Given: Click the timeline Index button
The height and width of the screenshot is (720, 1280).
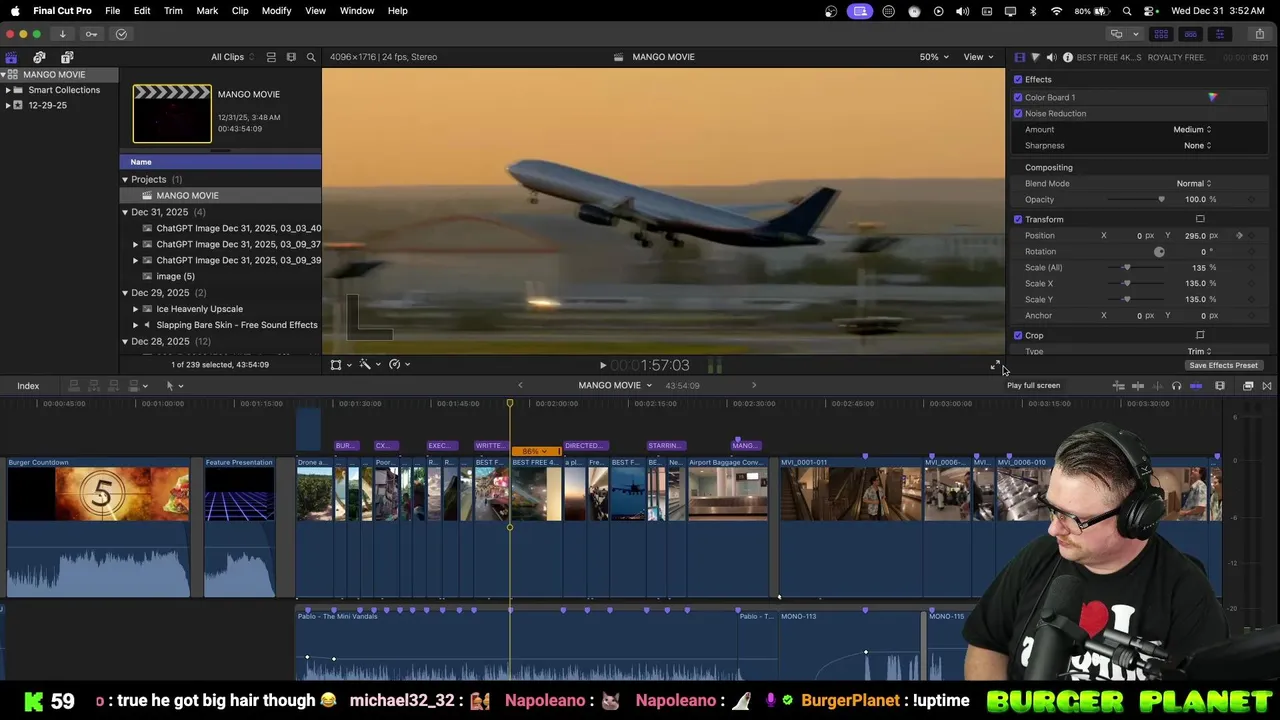Looking at the screenshot, I should pyautogui.click(x=28, y=386).
